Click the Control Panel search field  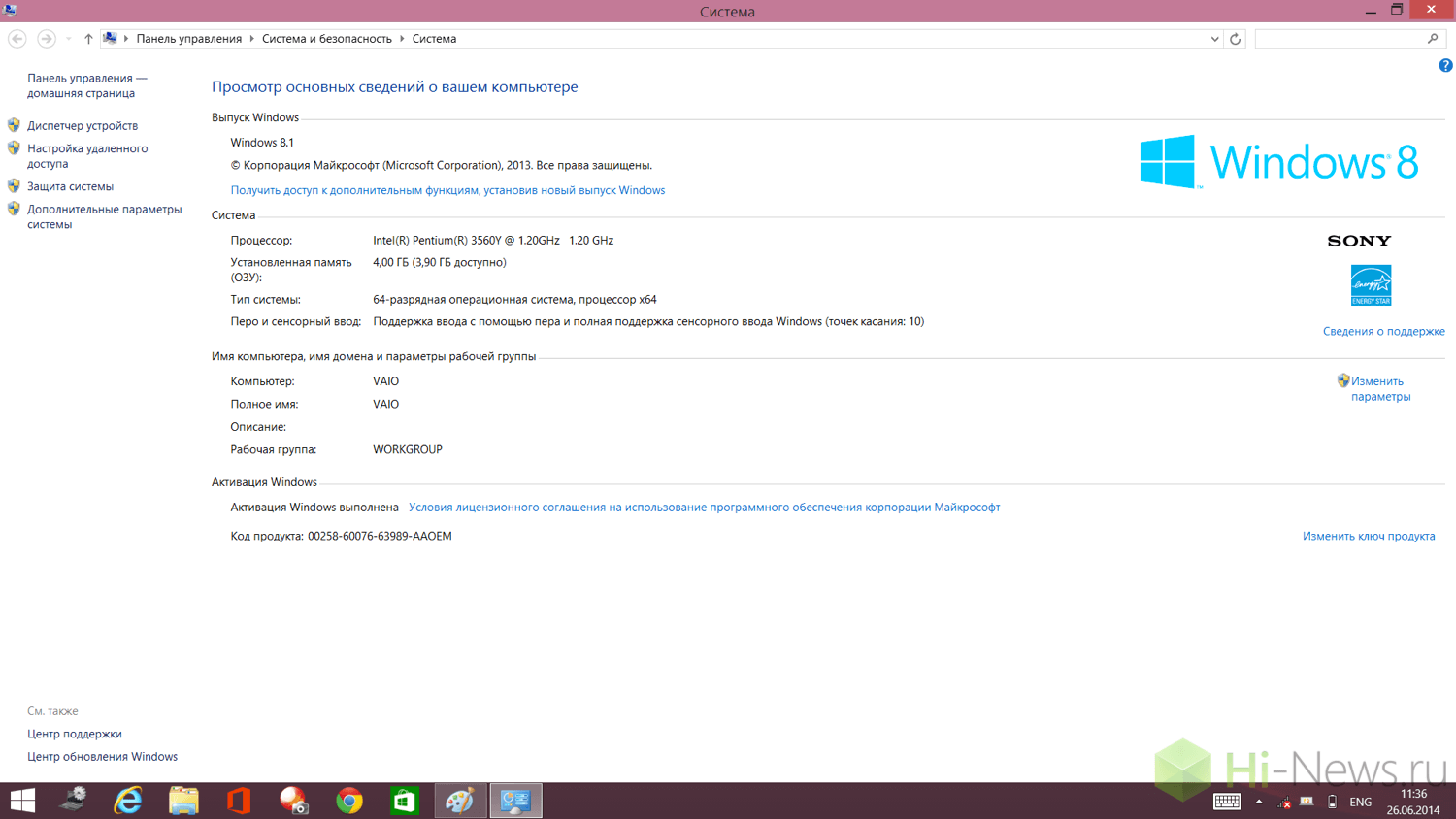click(1340, 39)
